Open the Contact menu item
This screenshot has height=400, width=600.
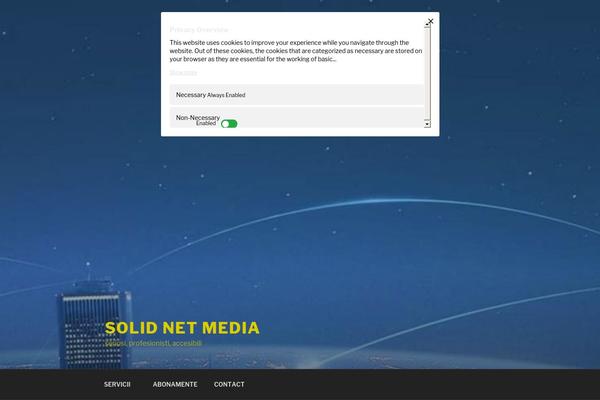click(x=229, y=384)
